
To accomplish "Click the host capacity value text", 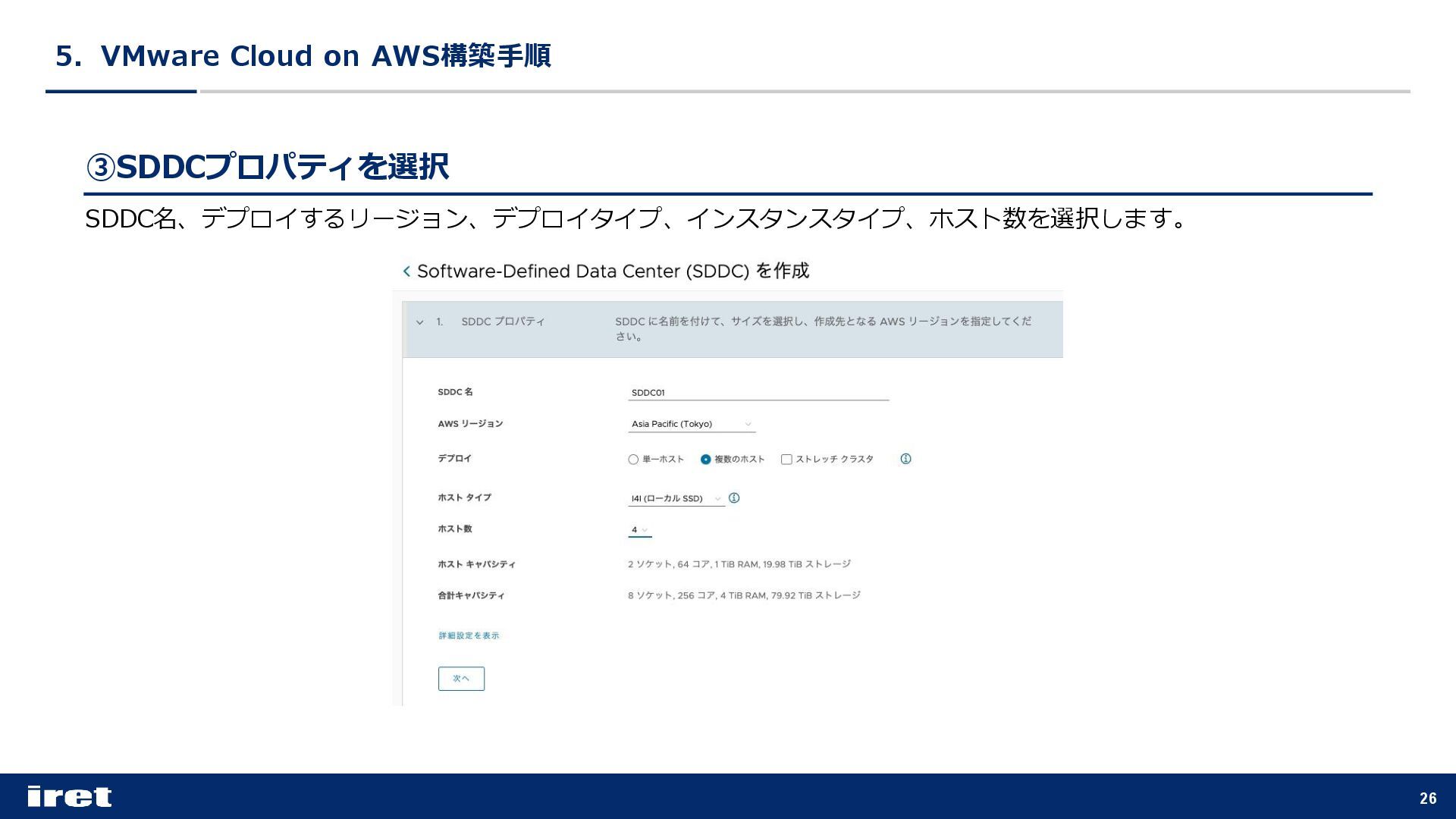I will pyautogui.click(x=739, y=564).
